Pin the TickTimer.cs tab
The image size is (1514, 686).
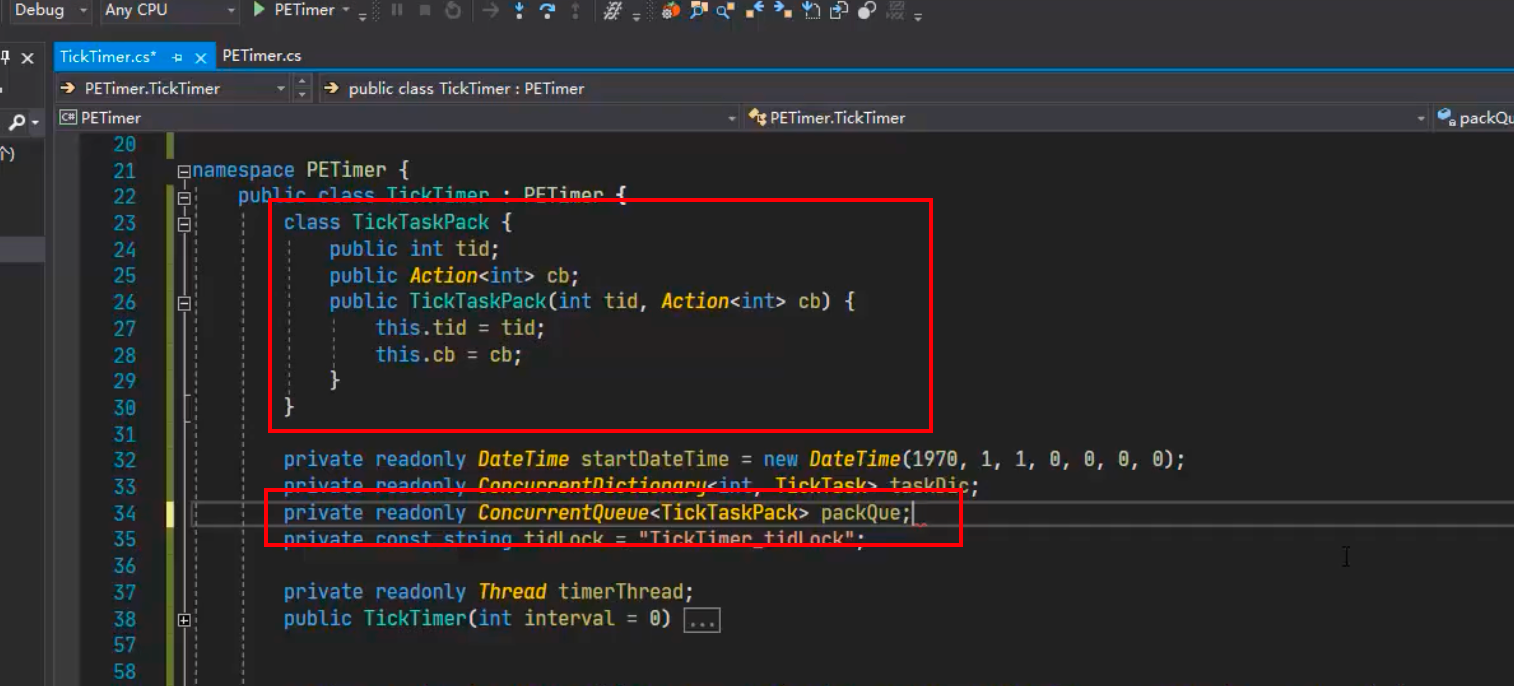click(177, 57)
